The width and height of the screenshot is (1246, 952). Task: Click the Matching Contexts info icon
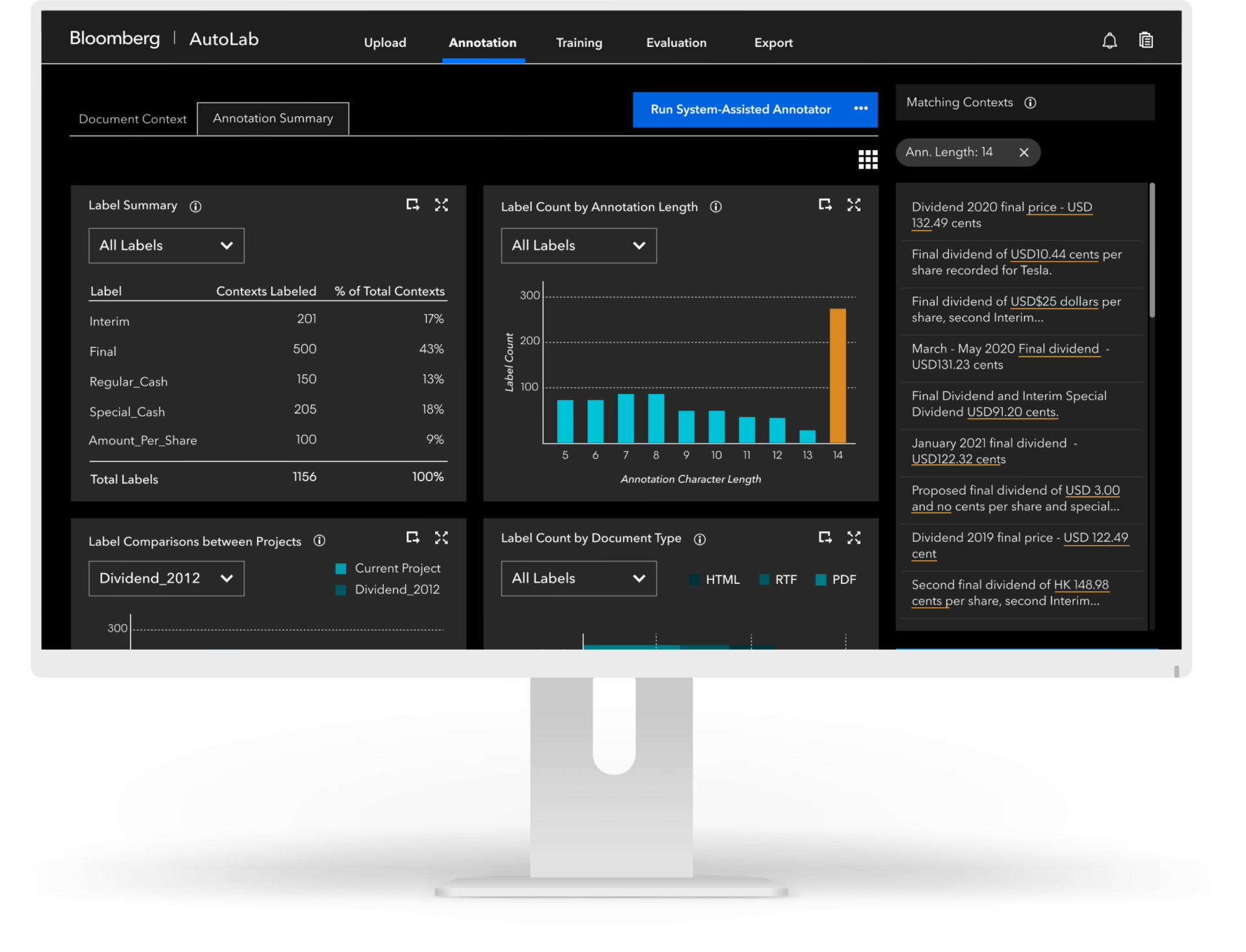click(x=1030, y=103)
